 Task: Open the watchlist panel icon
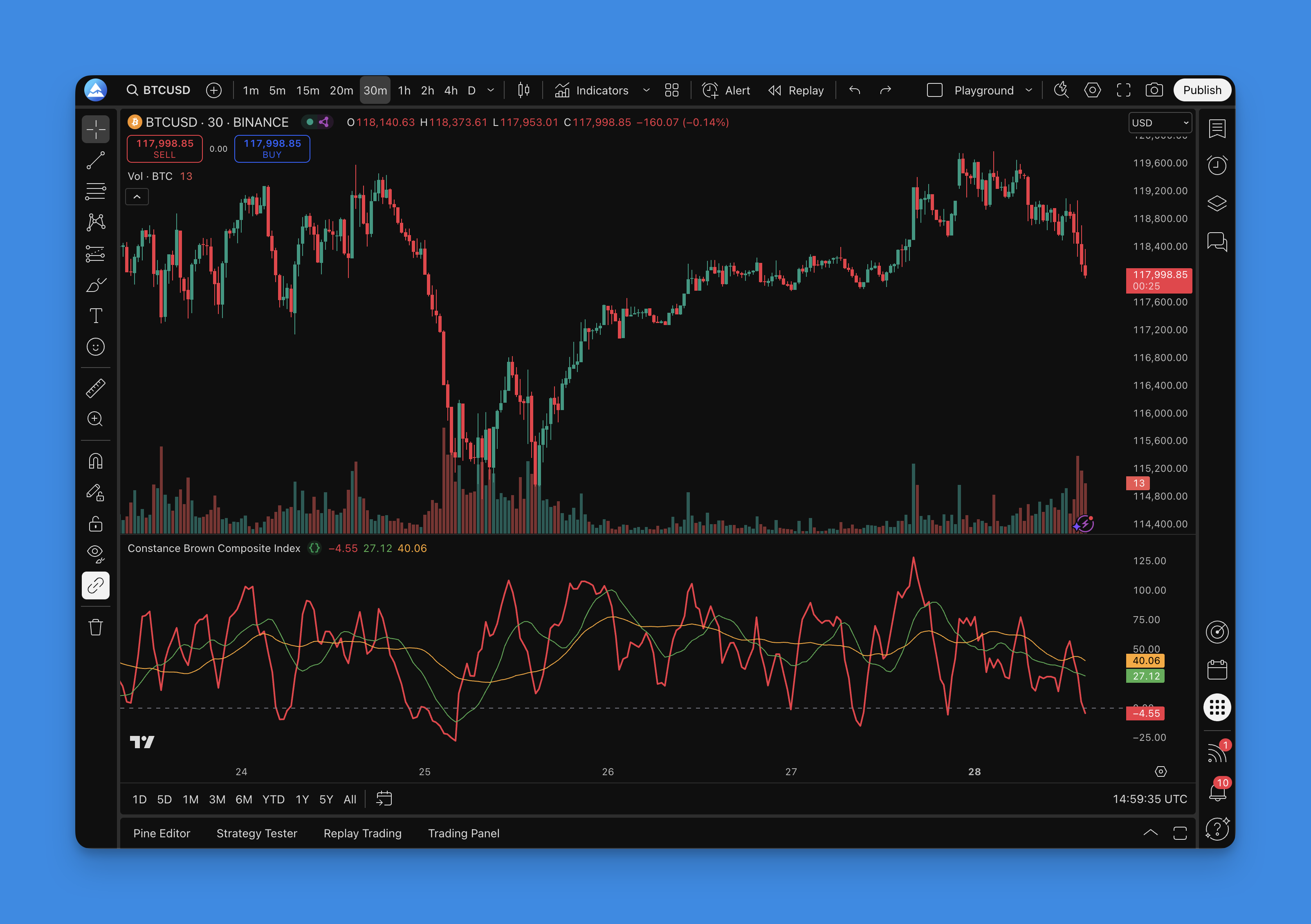(x=1217, y=128)
